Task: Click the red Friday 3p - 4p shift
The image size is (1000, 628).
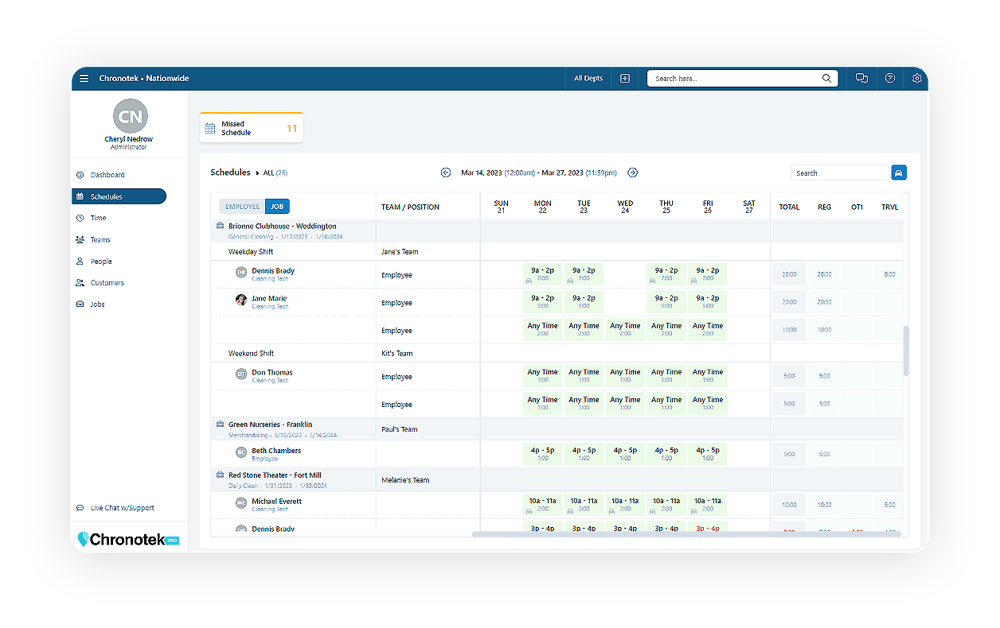Action: point(708,528)
